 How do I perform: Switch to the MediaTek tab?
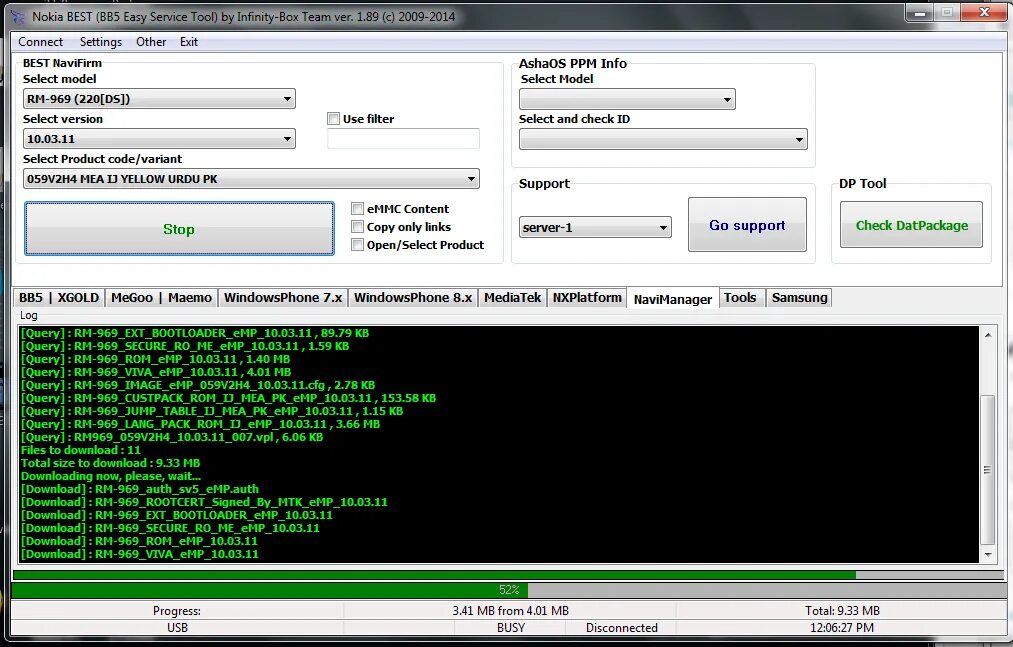point(512,298)
